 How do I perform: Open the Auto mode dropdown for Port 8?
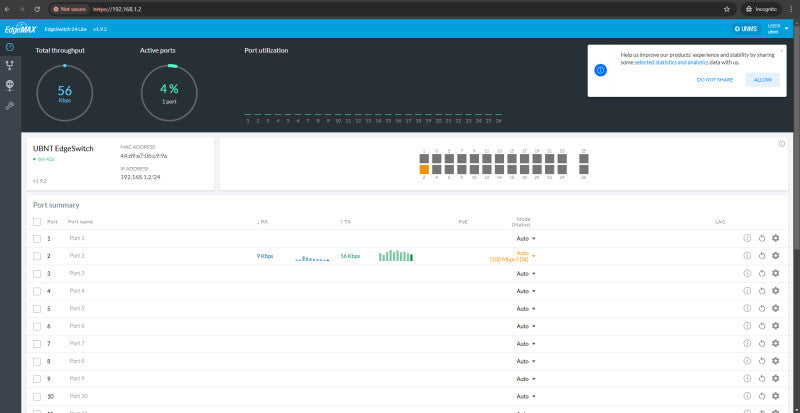526,361
